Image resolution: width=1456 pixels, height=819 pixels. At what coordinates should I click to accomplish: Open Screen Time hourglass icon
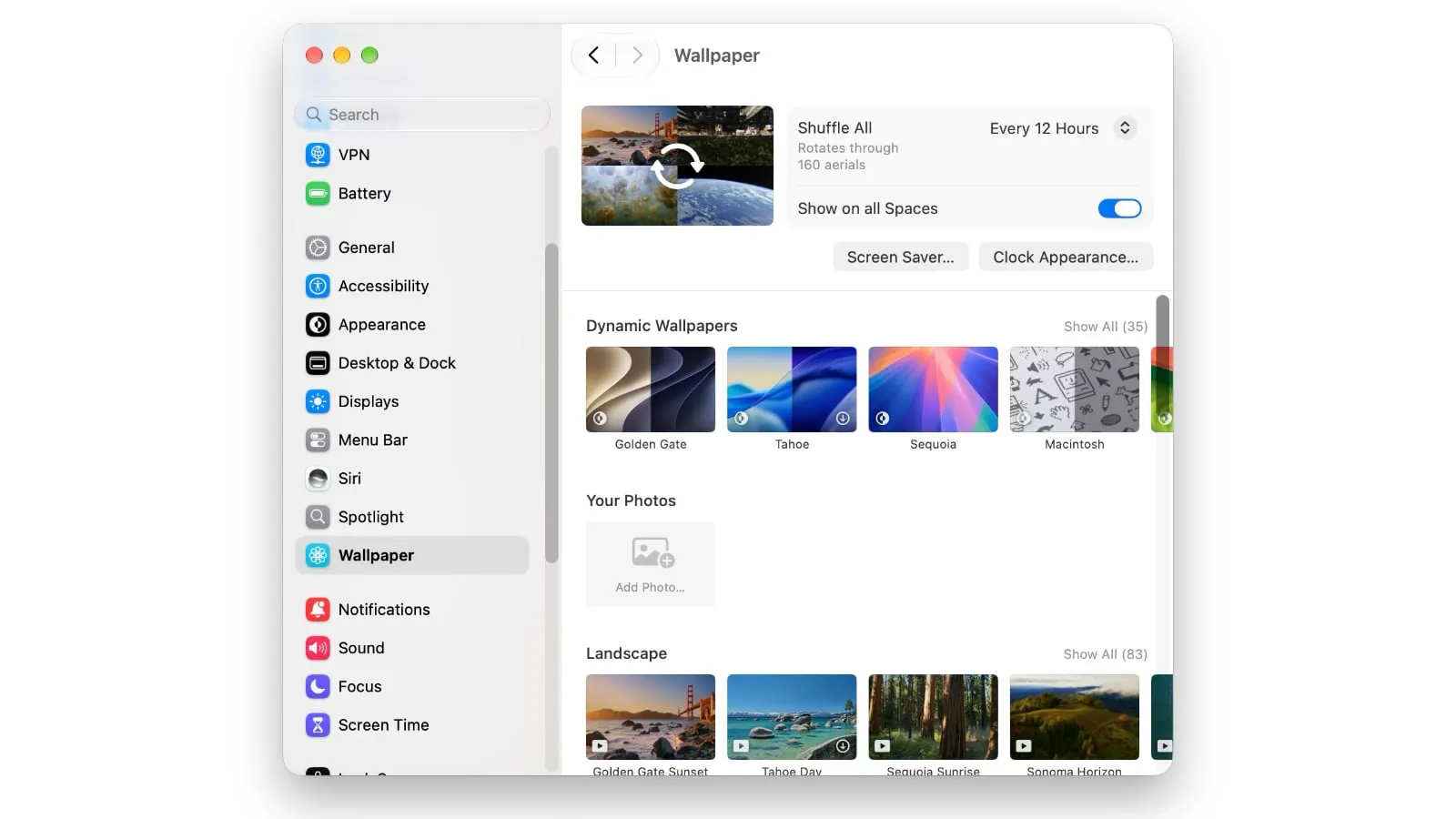[x=318, y=725]
